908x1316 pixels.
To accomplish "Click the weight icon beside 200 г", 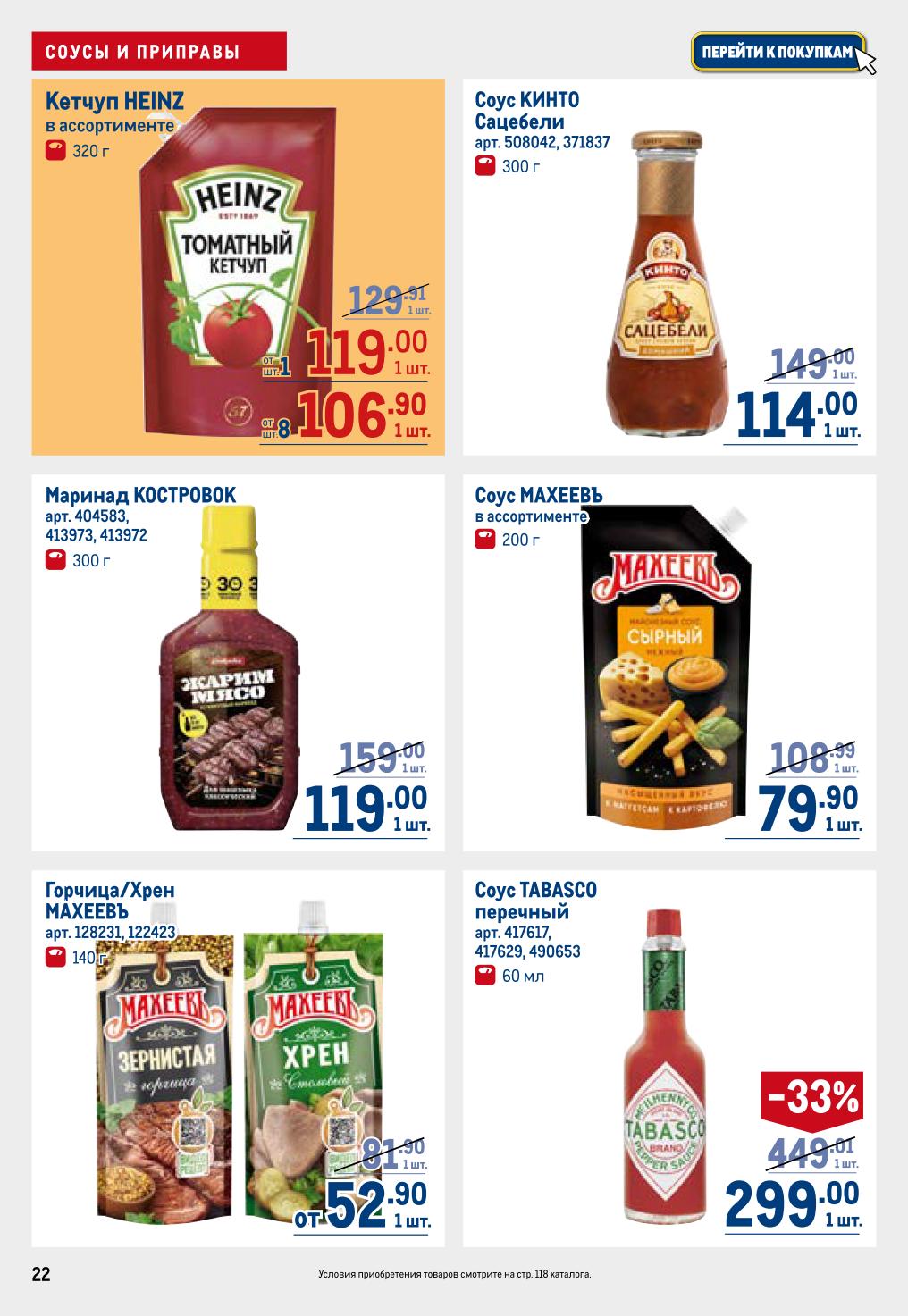I will click(484, 539).
